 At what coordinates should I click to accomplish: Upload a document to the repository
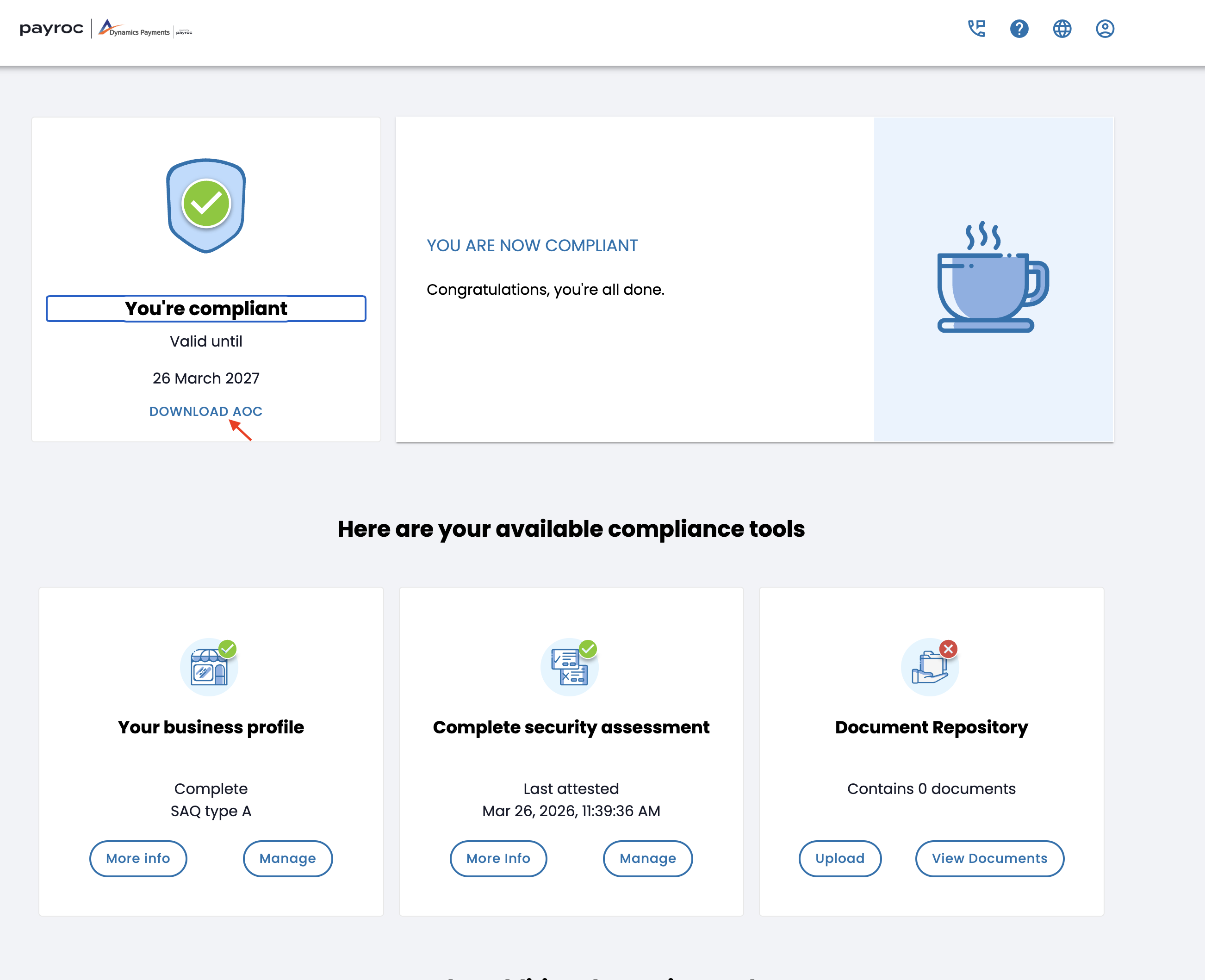(839, 858)
